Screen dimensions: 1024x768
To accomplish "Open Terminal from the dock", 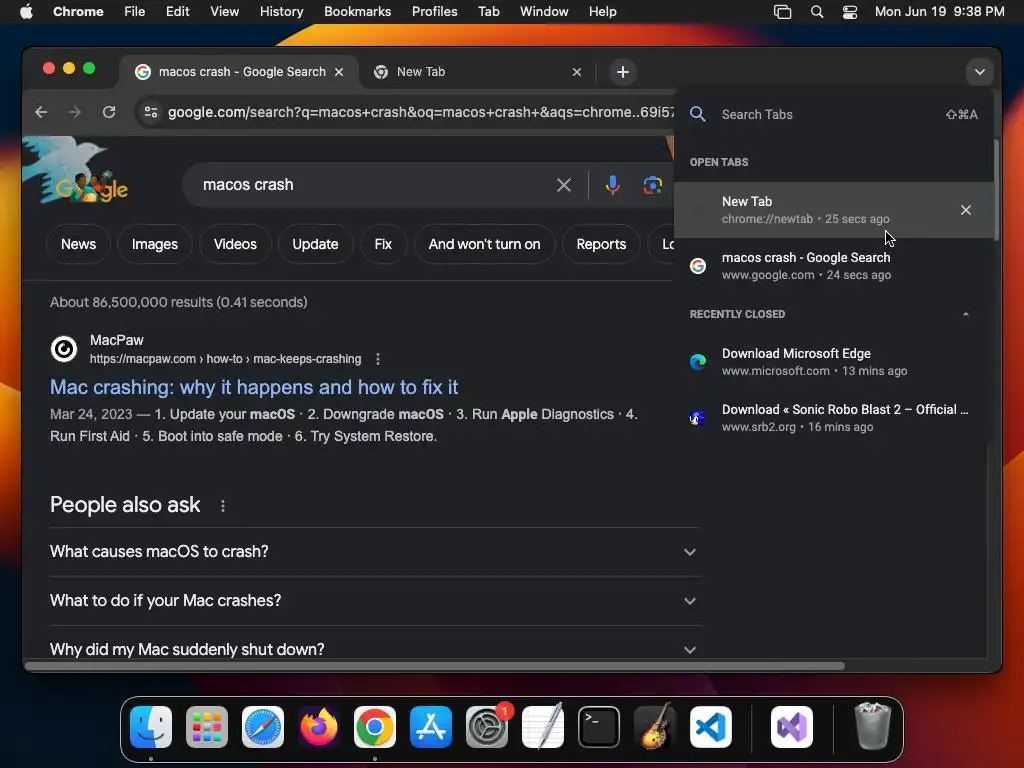I will (599, 727).
